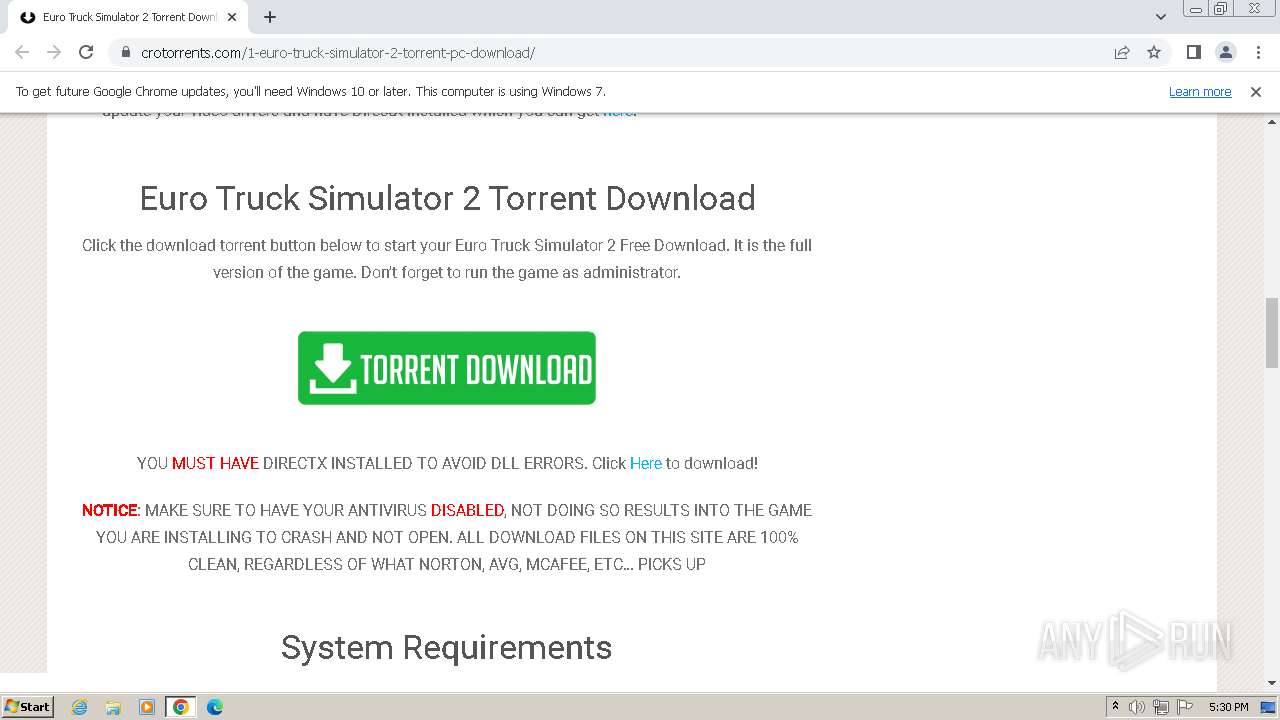Open the DirectX 'Here' download link
1280x720 pixels.
[646, 463]
